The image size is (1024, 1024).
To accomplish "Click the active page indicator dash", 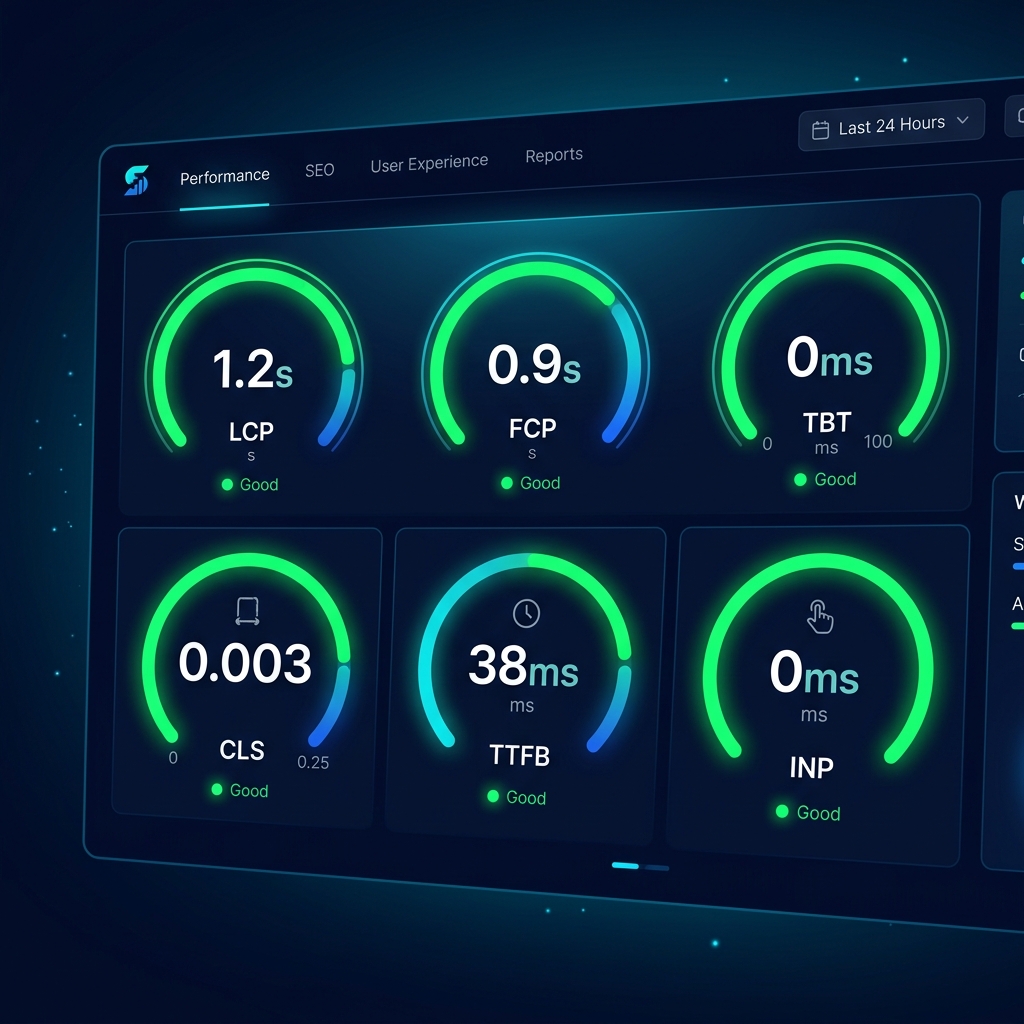I will click(x=625, y=865).
